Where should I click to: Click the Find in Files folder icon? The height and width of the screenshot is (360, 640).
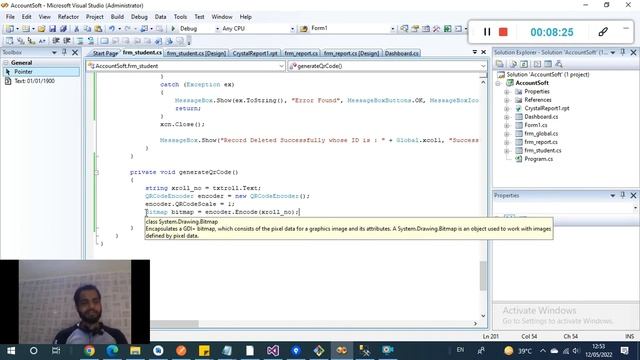point(303,29)
